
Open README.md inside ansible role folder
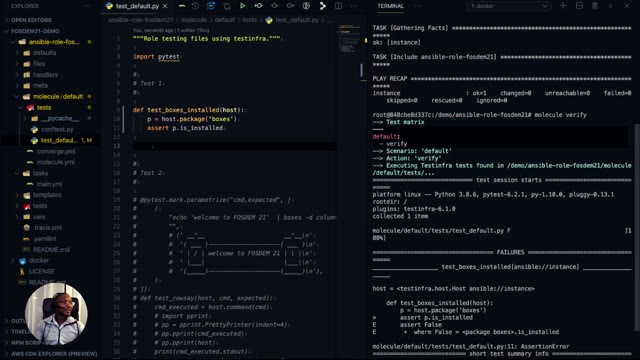click(51, 249)
